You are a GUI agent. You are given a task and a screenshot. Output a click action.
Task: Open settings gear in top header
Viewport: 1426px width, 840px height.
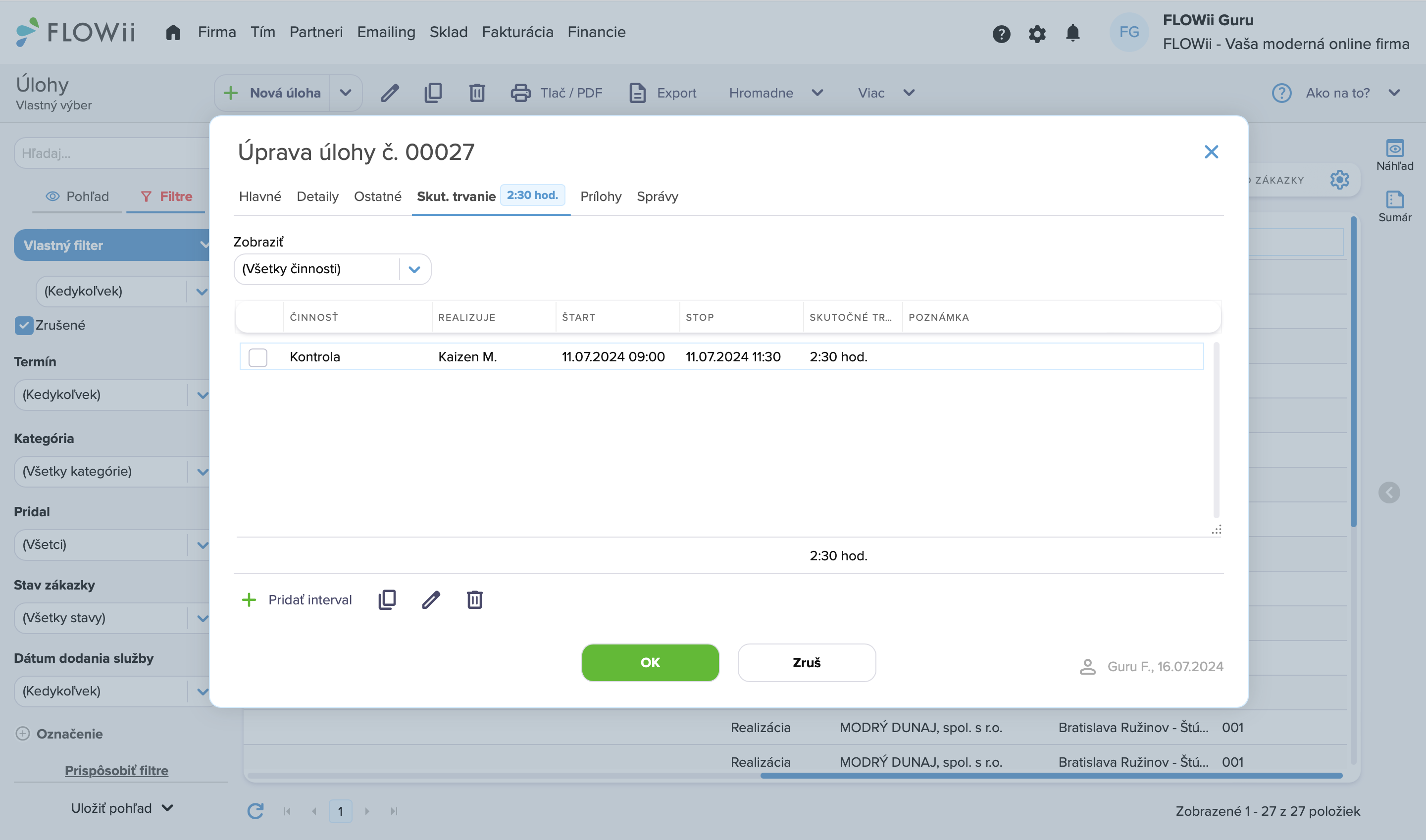pyautogui.click(x=1036, y=34)
